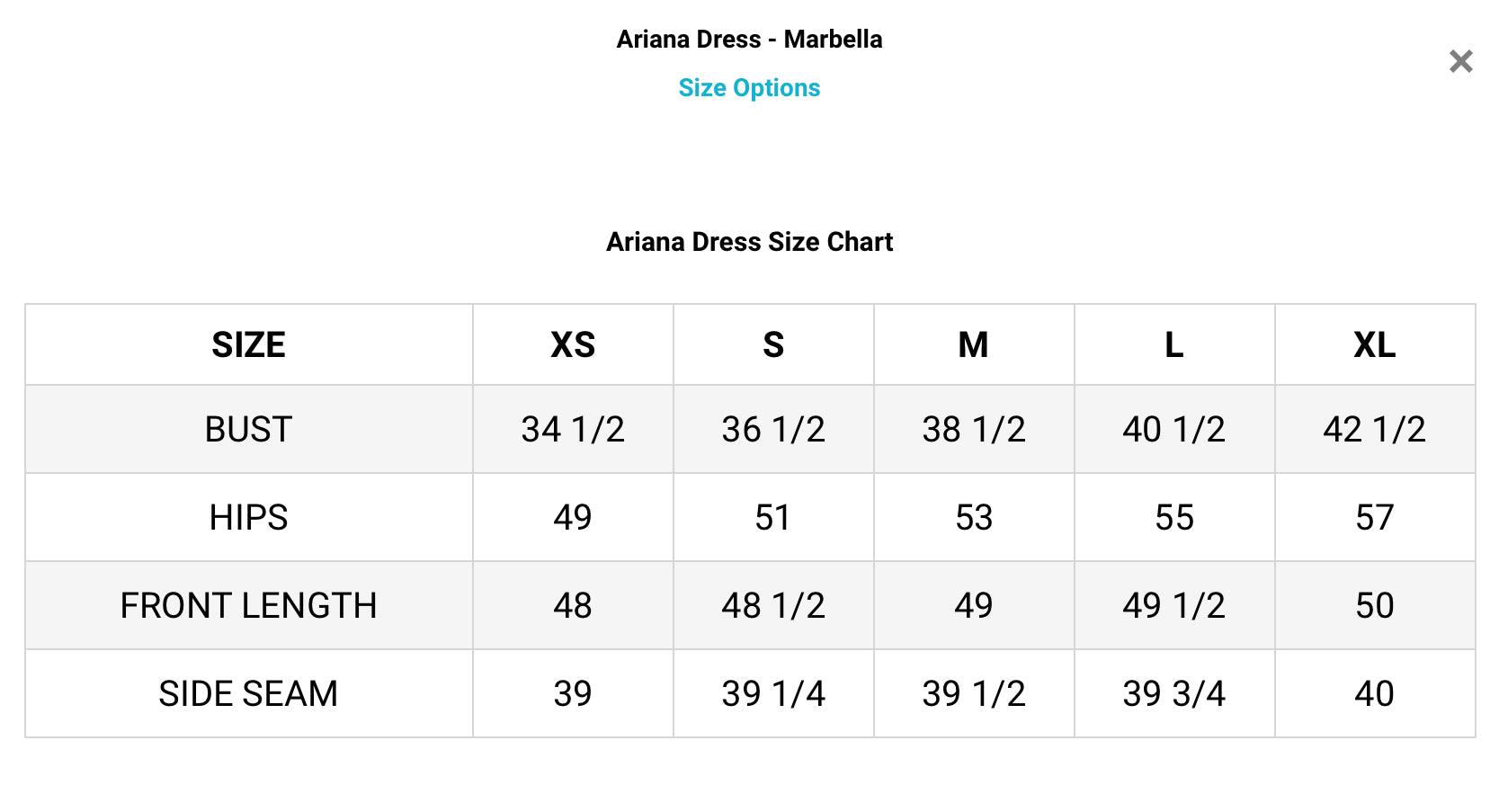1490x812 pixels.
Task: Click the hips value 57
Action: (x=1374, y=518)
